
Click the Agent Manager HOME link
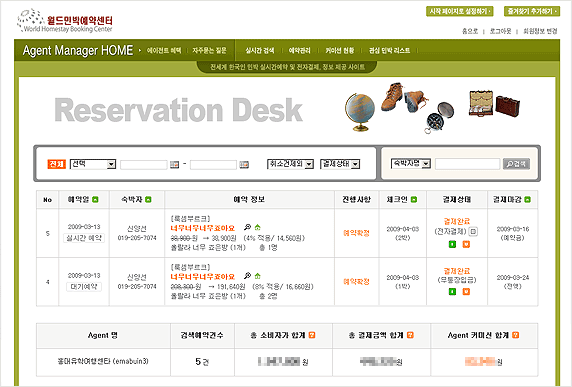(x=78, y=50)
